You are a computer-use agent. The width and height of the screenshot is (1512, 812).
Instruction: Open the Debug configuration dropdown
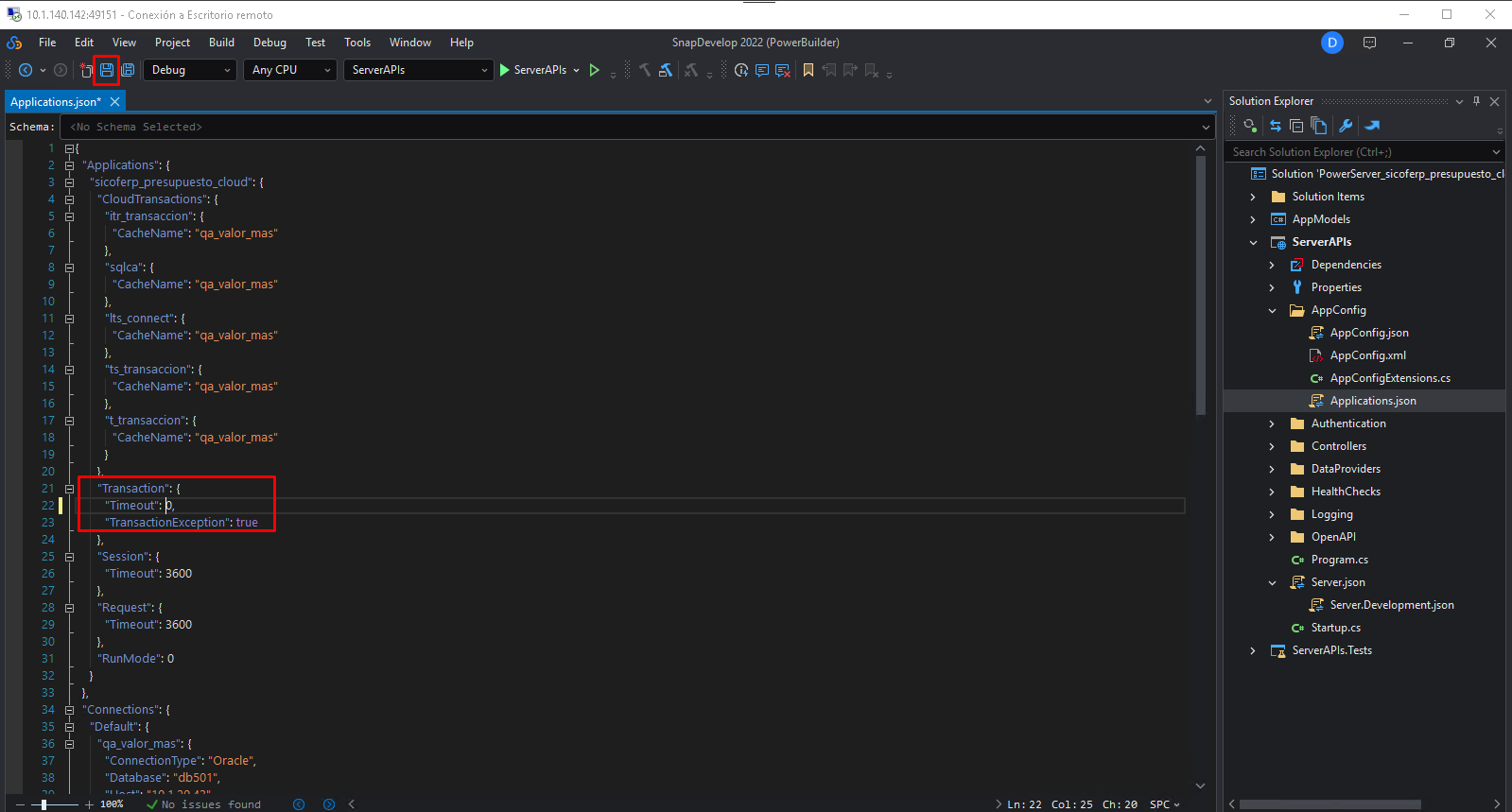tap(191, 70)
